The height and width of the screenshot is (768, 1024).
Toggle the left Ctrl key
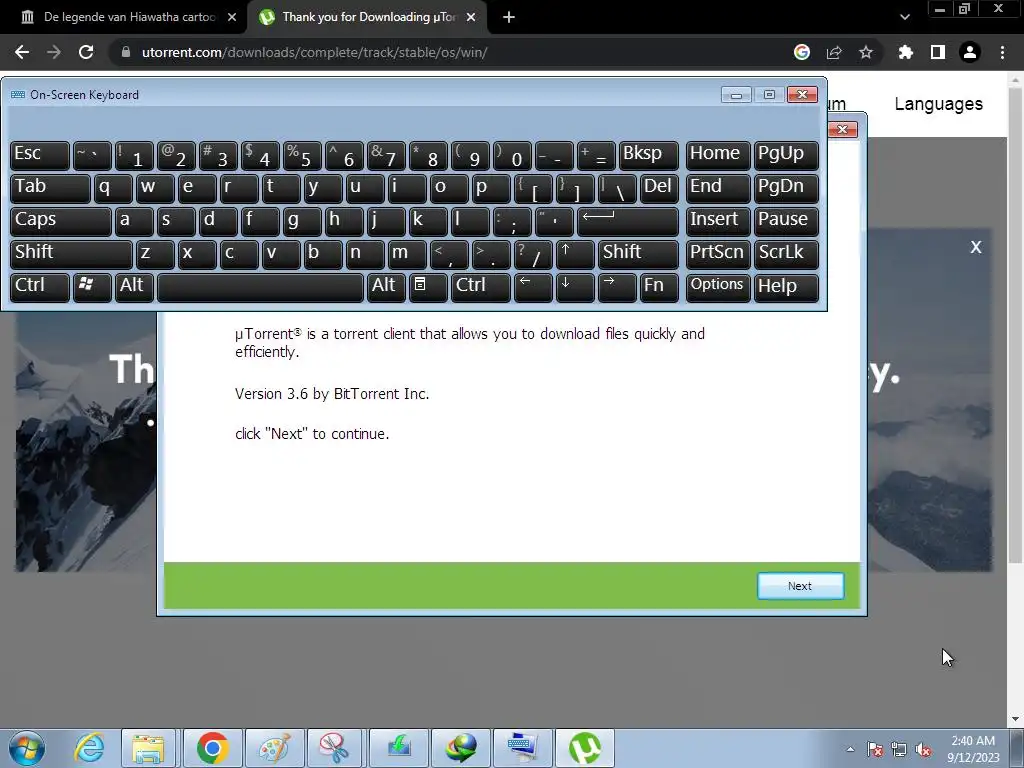point(40,287)
